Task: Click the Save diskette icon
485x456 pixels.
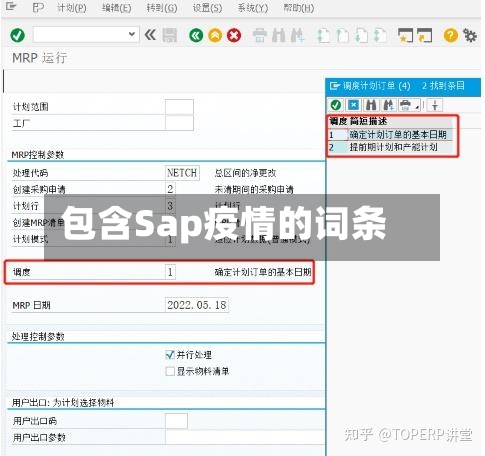Action: pyautogui.click(x=169, y=35)
